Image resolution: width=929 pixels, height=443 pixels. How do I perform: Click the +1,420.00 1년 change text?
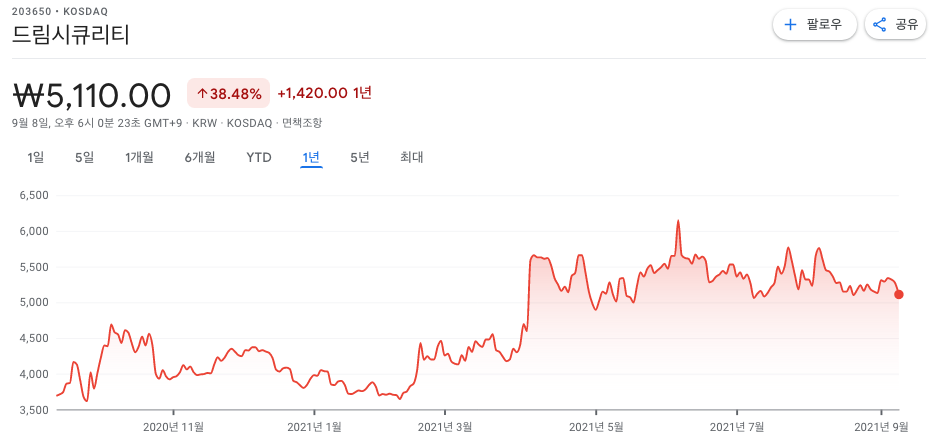point(325,93)
